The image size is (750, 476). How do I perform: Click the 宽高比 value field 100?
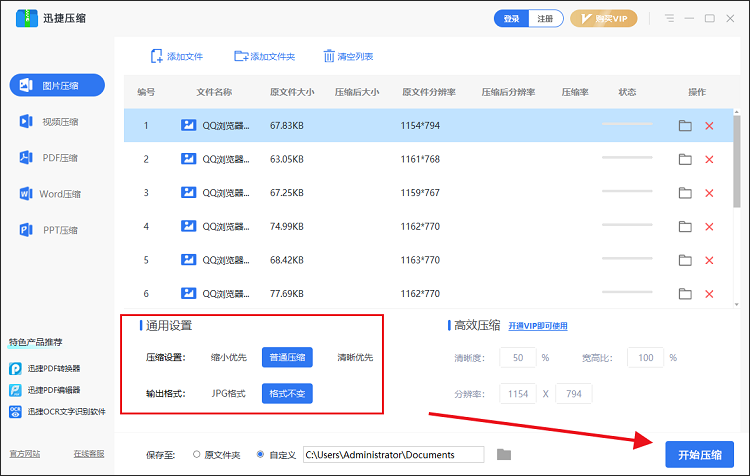click(645, 357)
